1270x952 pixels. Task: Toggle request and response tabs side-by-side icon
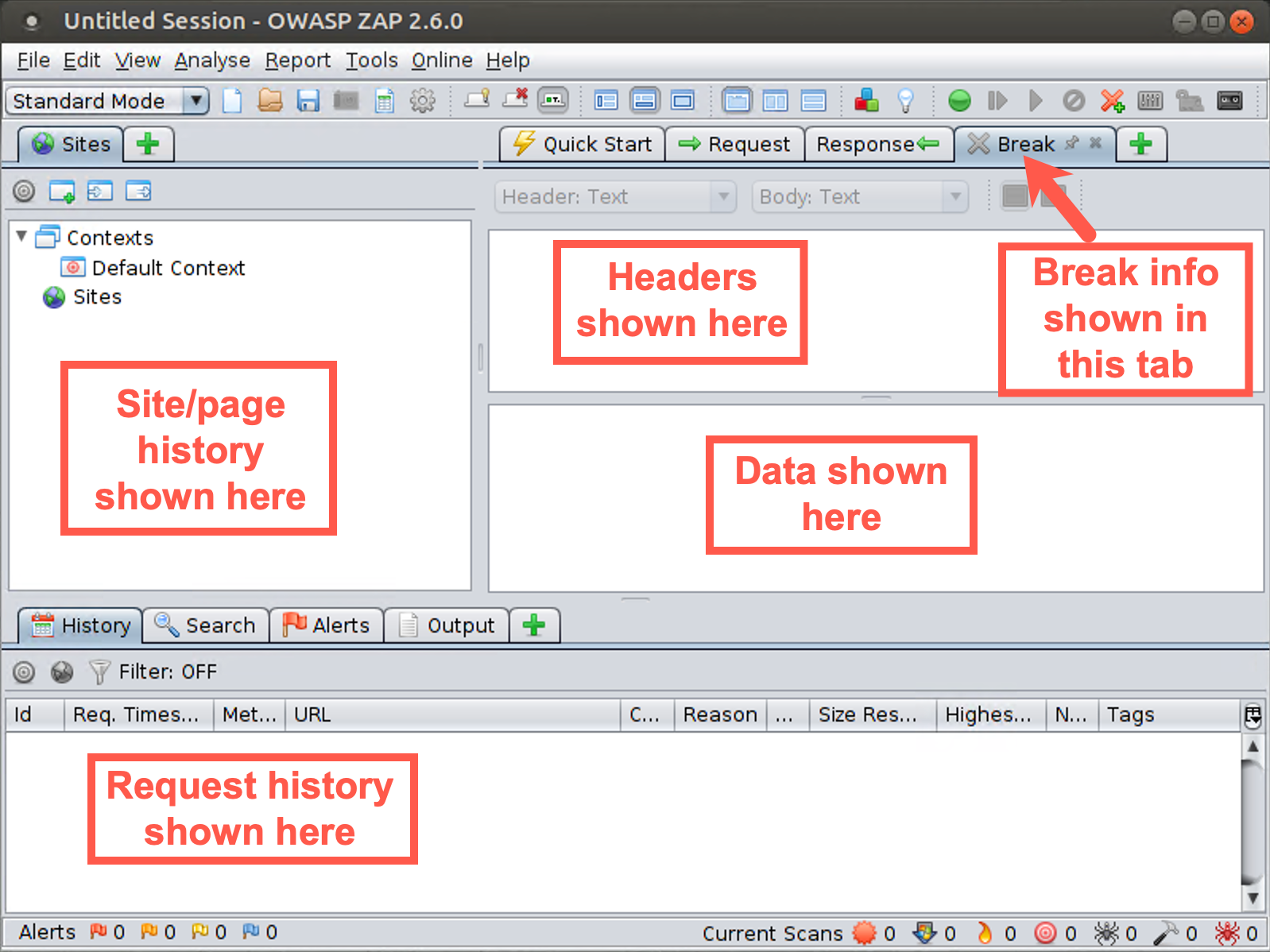coord(775,101)
